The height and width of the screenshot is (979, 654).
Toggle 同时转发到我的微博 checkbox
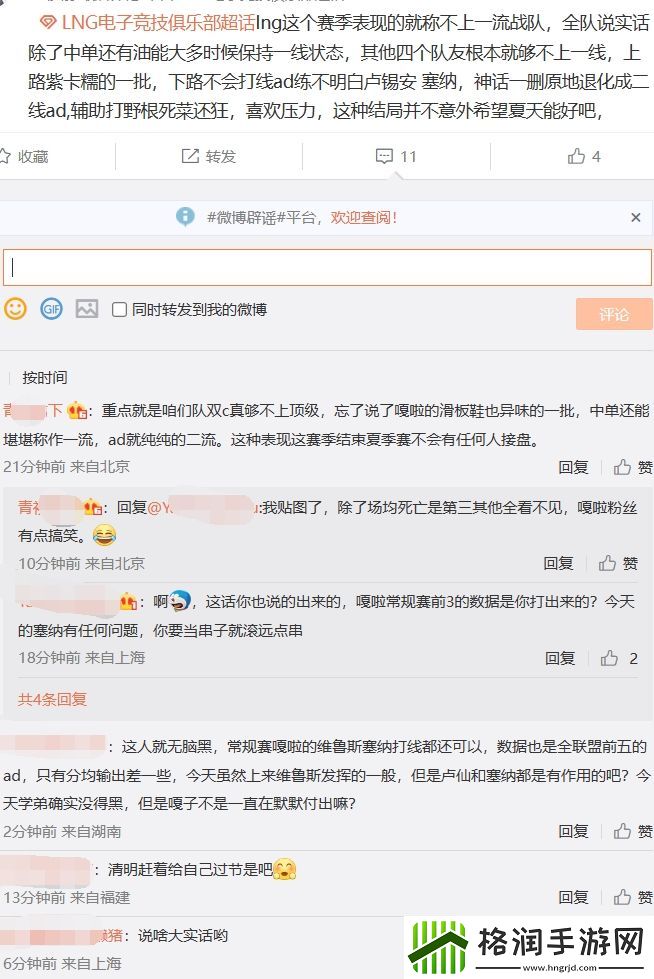click(119, 309)
